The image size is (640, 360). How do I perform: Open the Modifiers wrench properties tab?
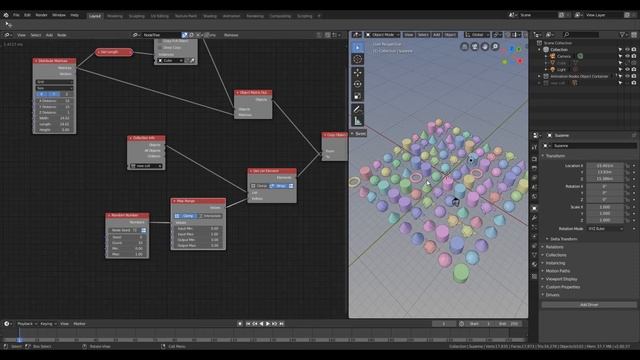[x=534, y=218]
